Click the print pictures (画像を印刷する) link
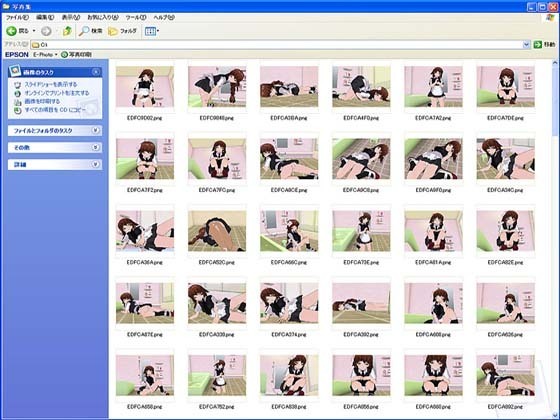This screenshot has width=560, height=420. (42, 102)
